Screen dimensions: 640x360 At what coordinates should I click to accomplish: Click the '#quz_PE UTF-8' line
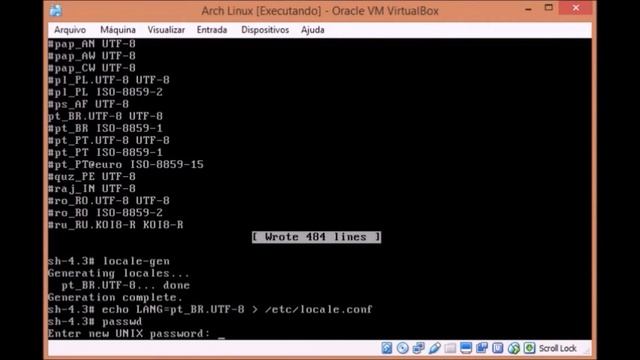click(x=92, y=177)
